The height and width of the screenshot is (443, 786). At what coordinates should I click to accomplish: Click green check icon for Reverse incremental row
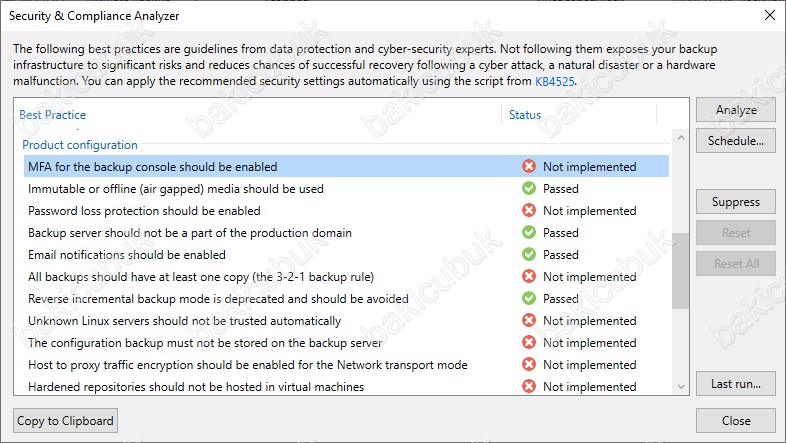(x=528, y=298)
